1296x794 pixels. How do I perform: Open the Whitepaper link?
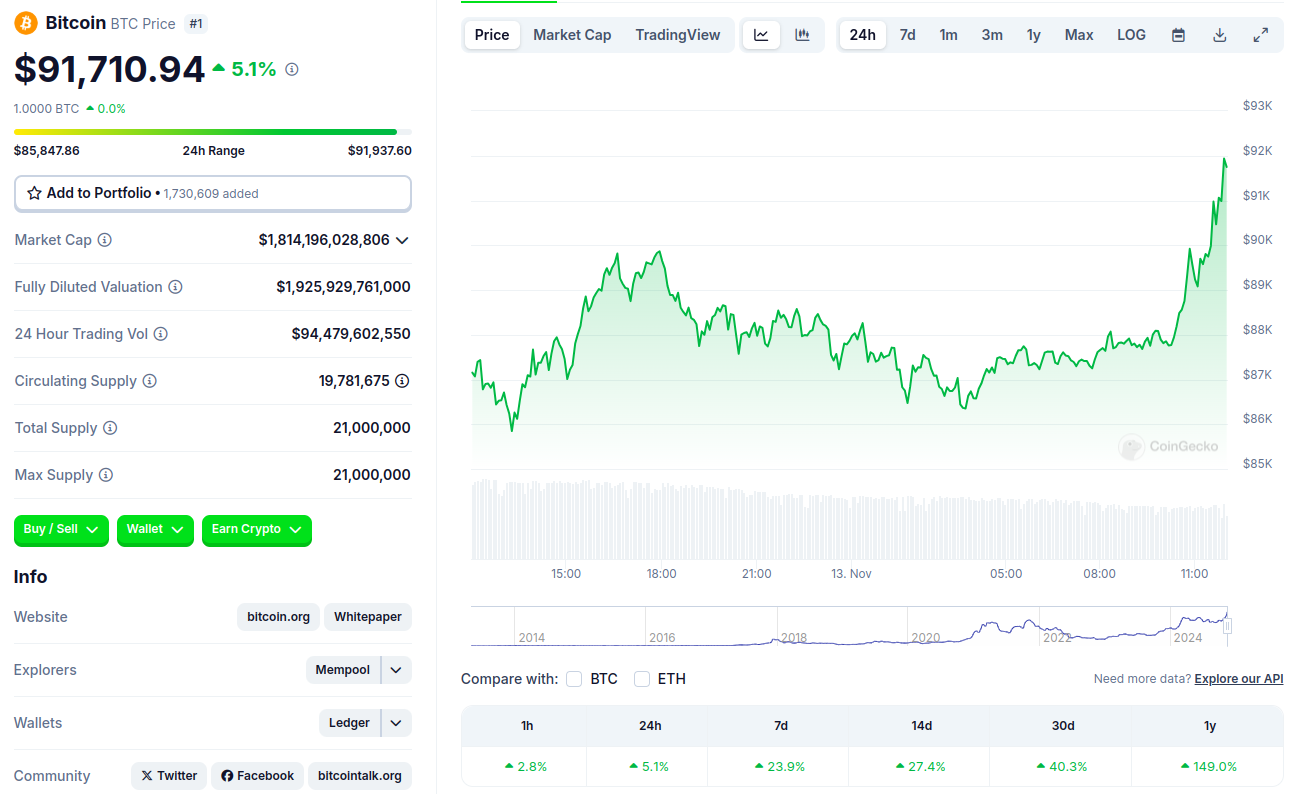pos(368,617)
